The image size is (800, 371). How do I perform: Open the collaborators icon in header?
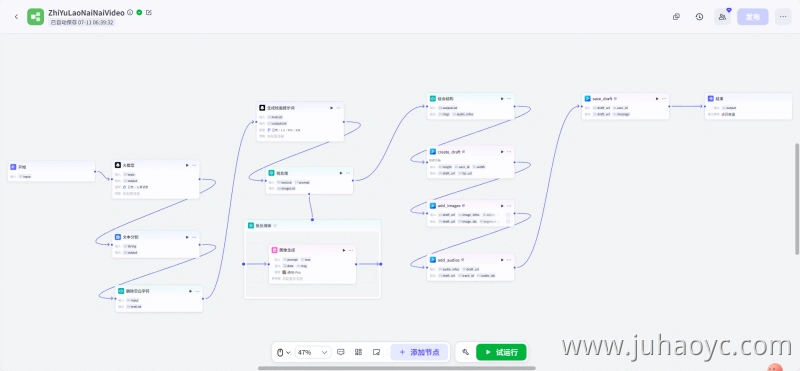[722, 17]
